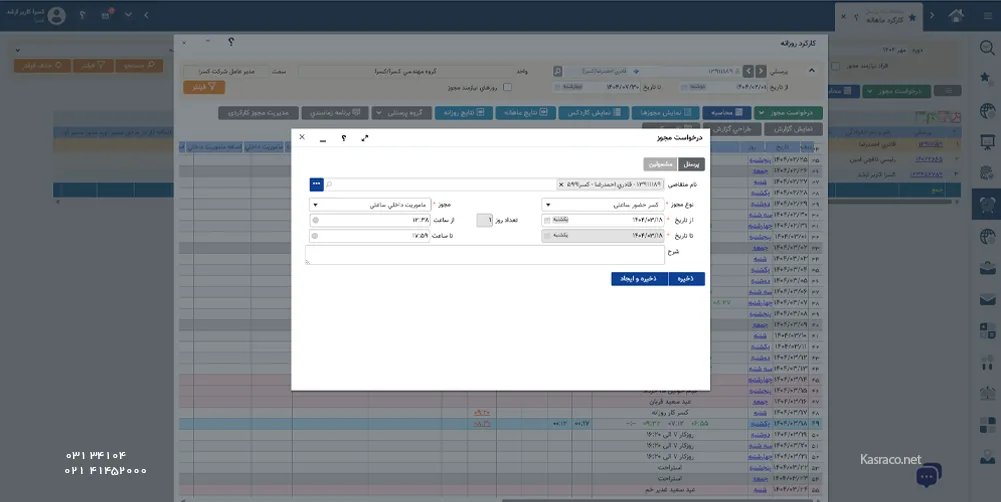Viewport: 1001px width, 502px height.
Task: Open the calendar picker for the از تاریخ field
Action: click(546, 220)
